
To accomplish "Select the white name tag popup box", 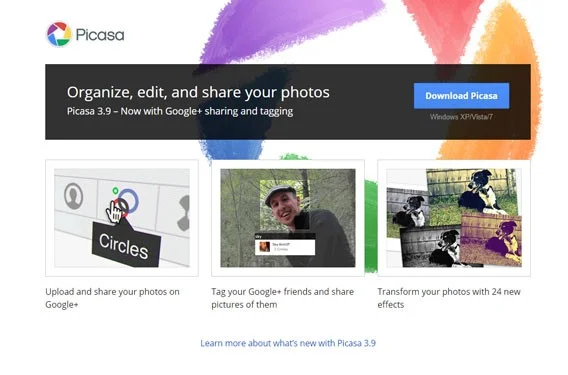I will (x=285, y=246).
